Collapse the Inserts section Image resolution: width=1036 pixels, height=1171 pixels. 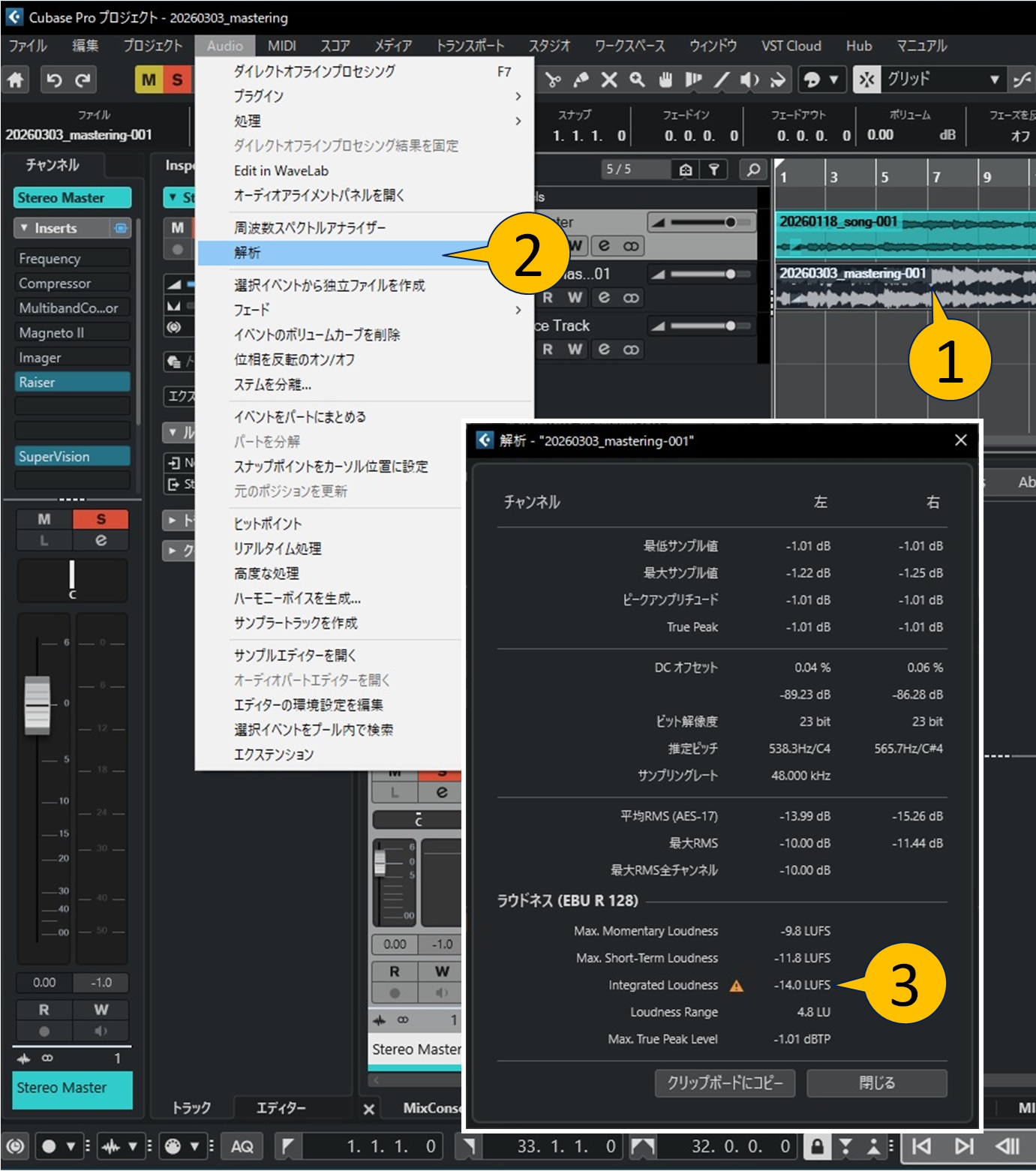(x=24, y=228)
